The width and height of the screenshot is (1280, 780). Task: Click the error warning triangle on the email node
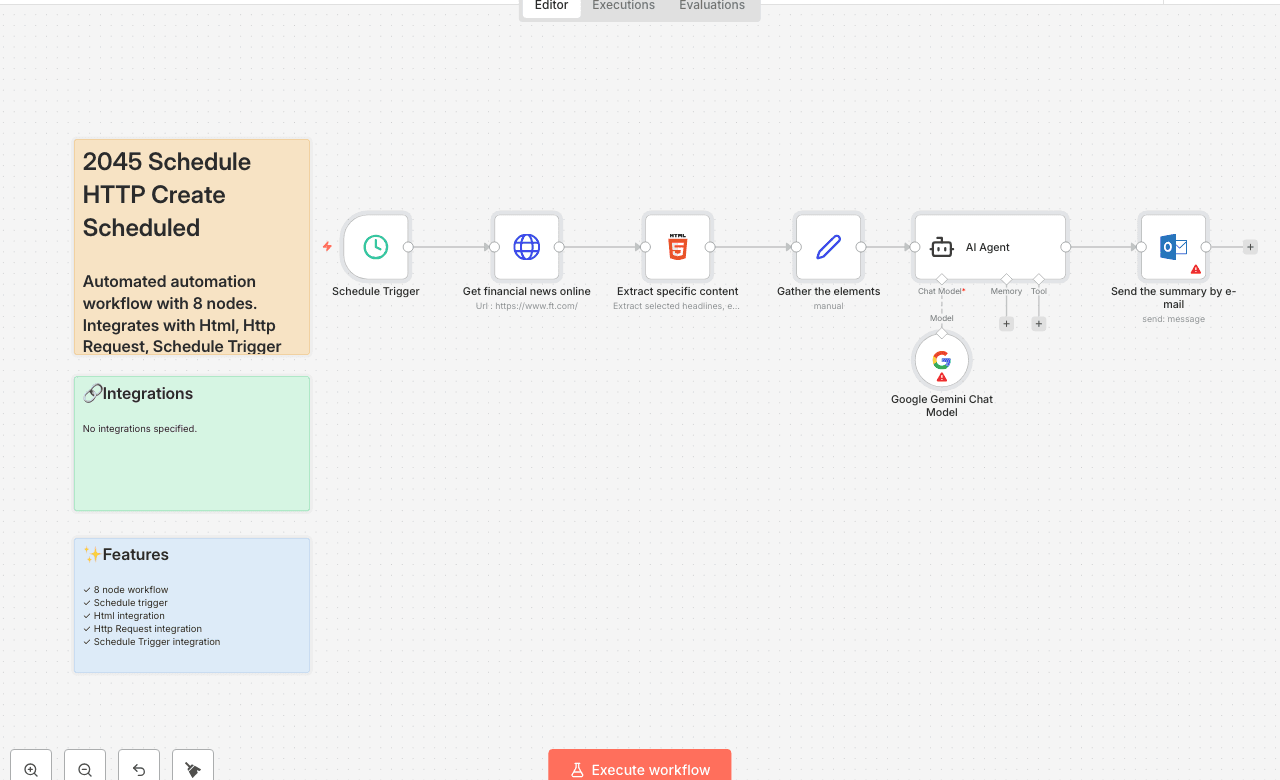pyautogui.click(x=1196, y=268)
